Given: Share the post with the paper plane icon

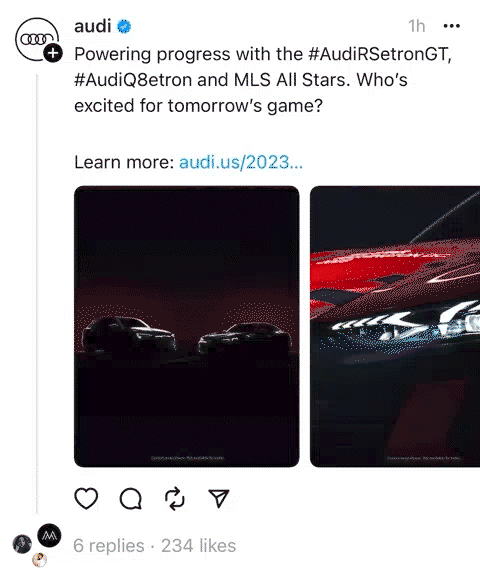Looking at the screenshot, I should [219, 498].
